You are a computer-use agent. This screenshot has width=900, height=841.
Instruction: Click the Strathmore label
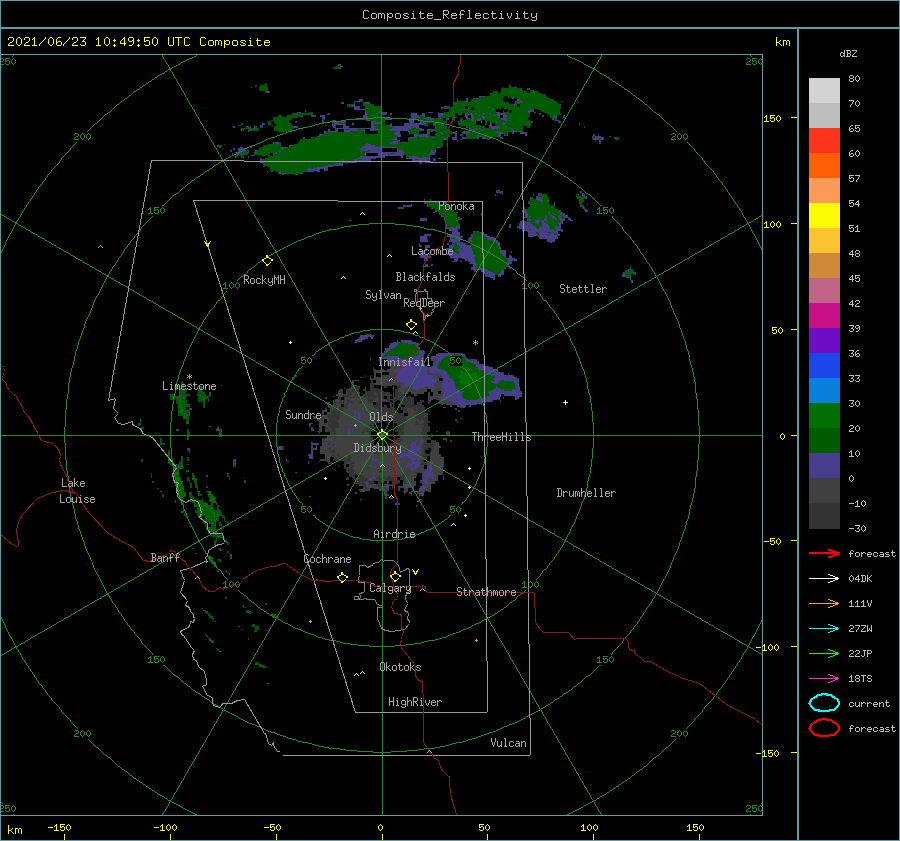coord(486,592)
